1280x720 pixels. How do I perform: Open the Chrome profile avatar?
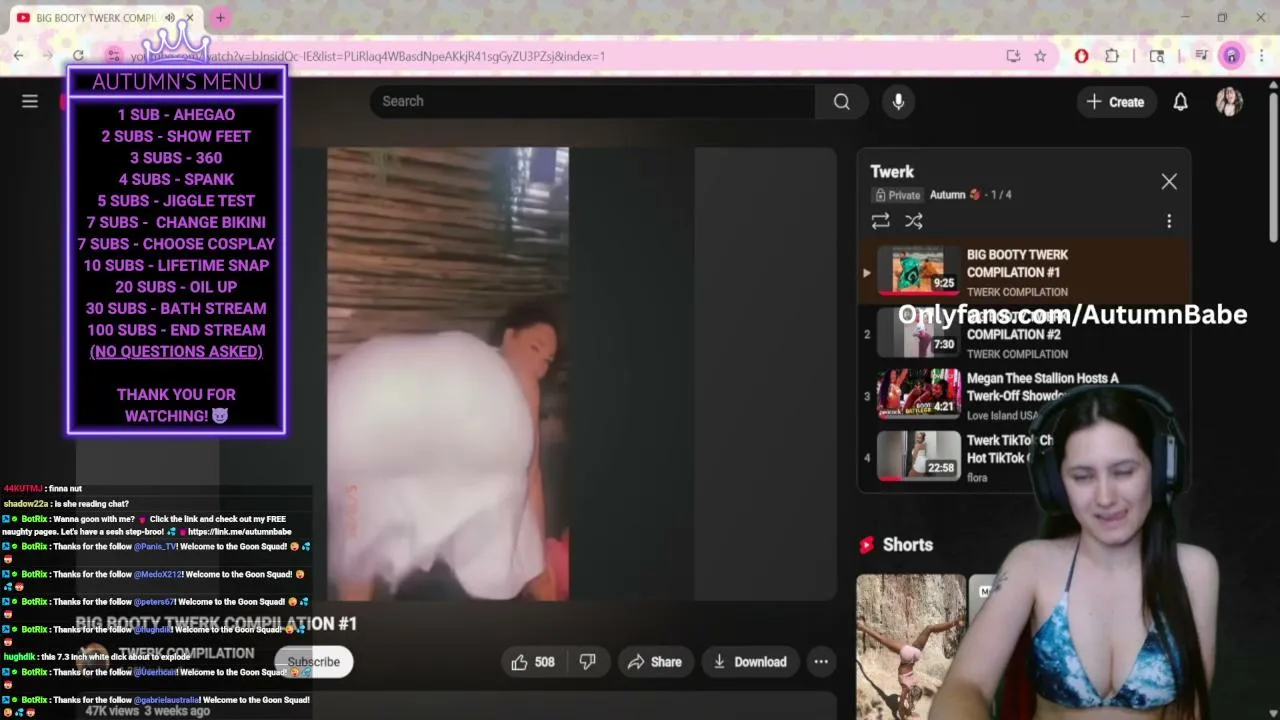coord(1231,56)
